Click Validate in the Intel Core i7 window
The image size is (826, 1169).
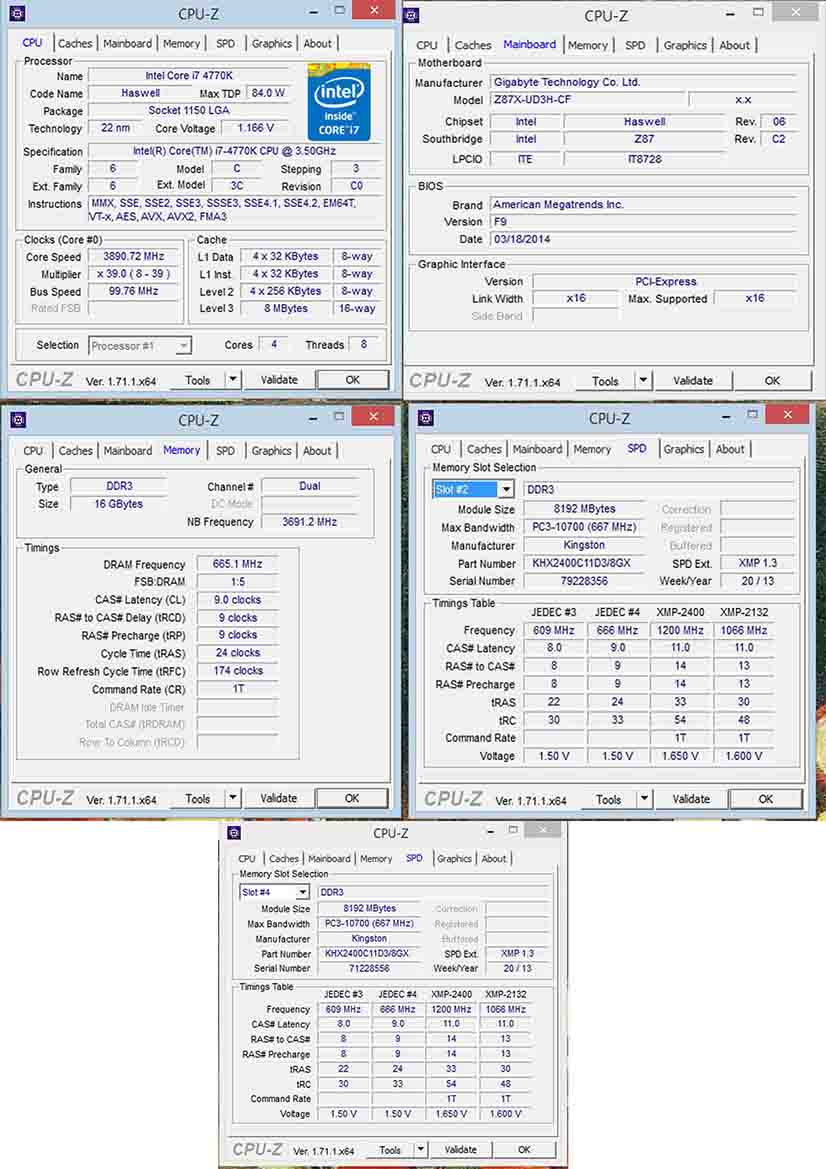click(279, 379)
